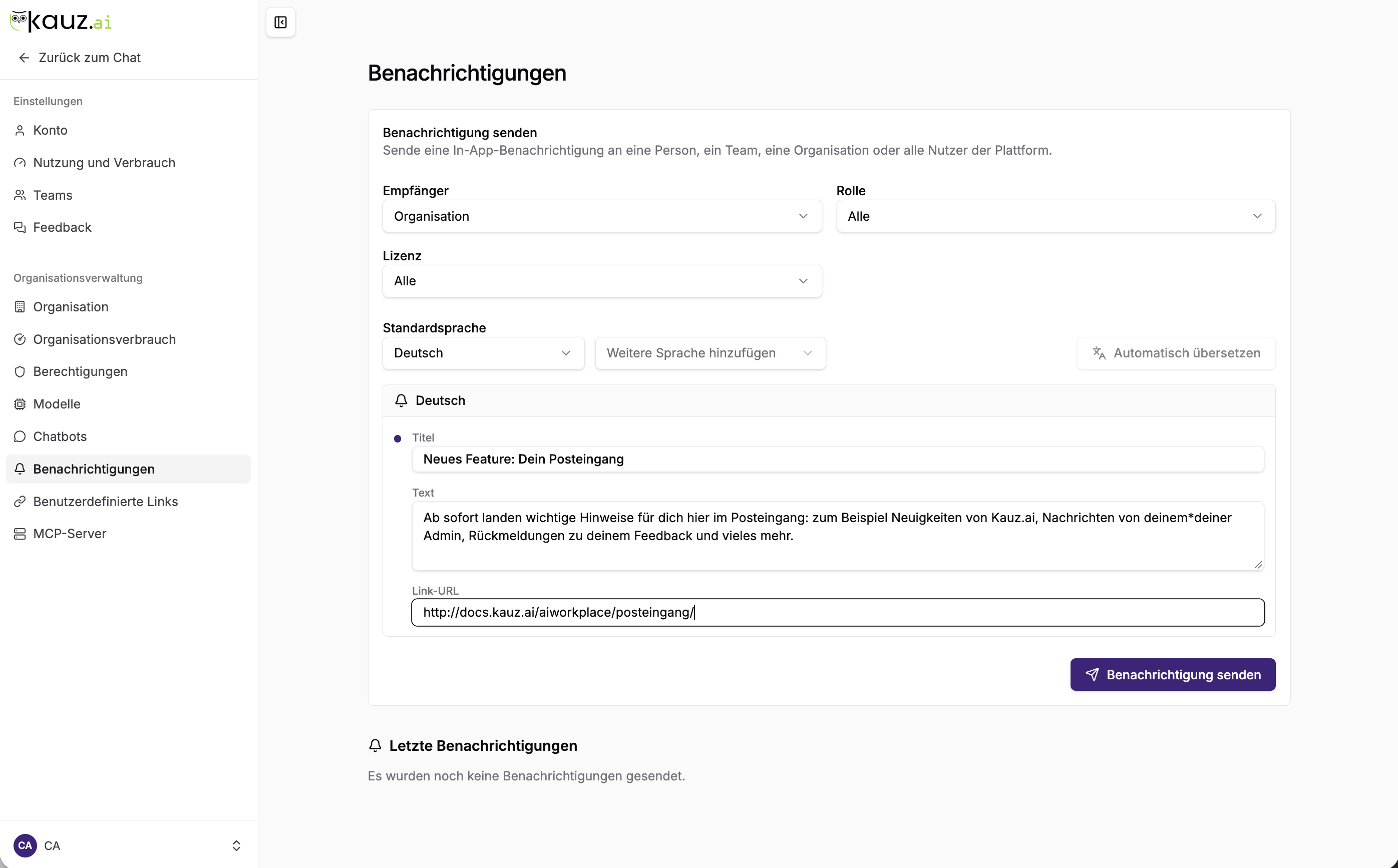Open Benutzerdefinierte Links page
The width and height of the screenshot is (1398, 868).
(128, 502)
